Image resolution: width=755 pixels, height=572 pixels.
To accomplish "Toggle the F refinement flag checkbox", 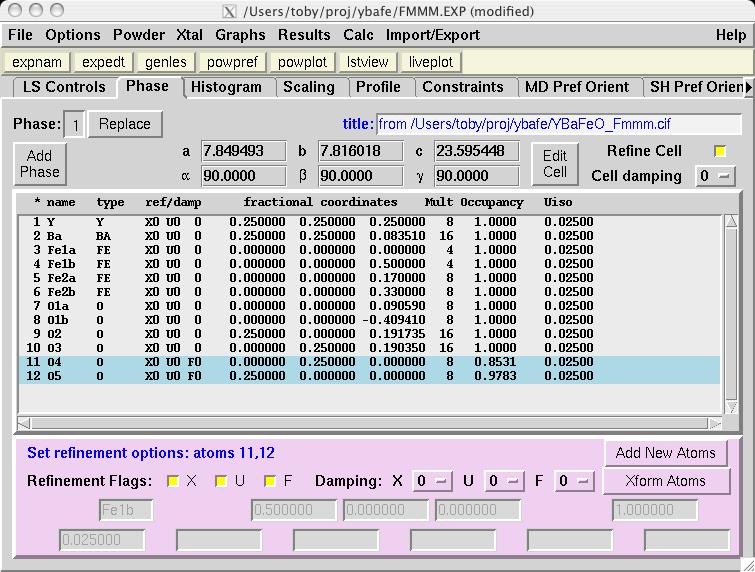I will pos(270,481).
